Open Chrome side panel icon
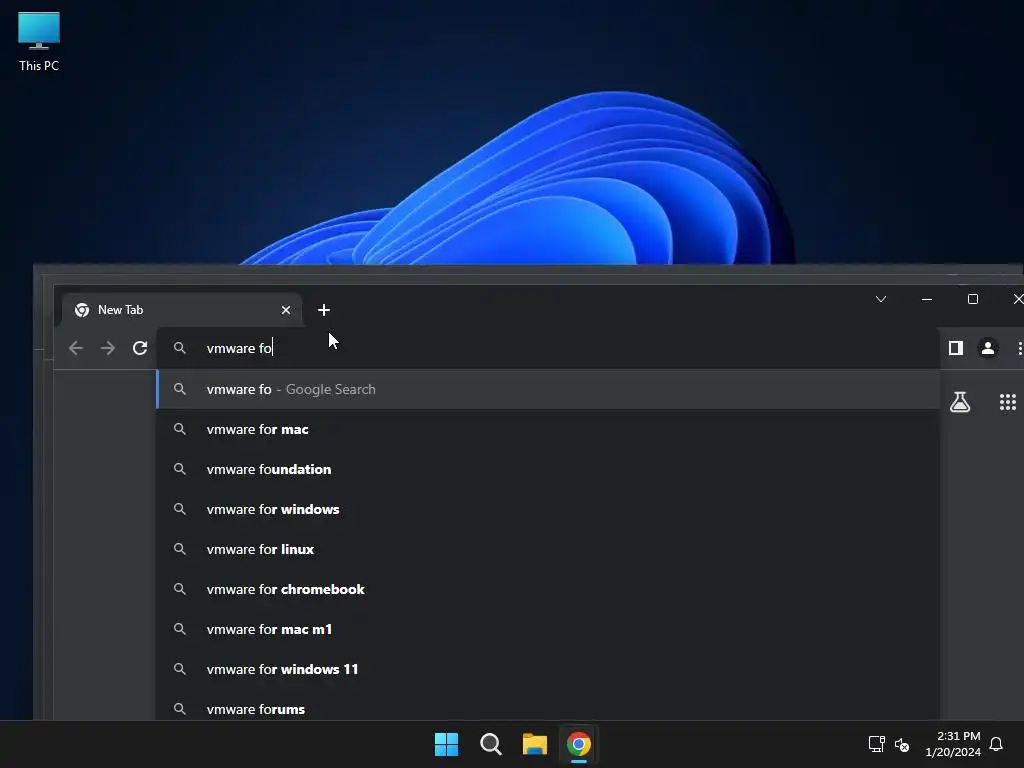 (x=956, y=348)
